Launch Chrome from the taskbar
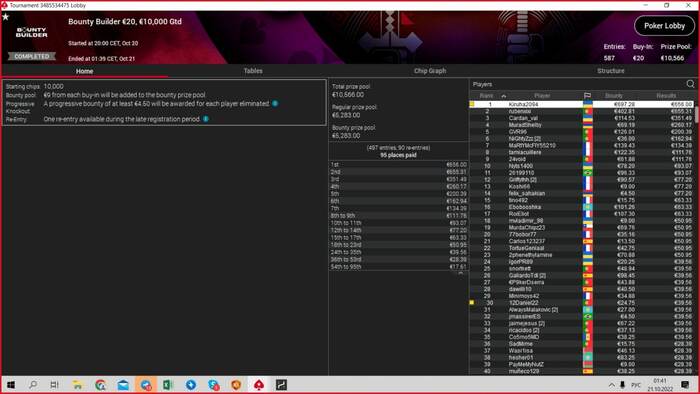Screen dimensions: 700x394 click(x=100, y=385)
